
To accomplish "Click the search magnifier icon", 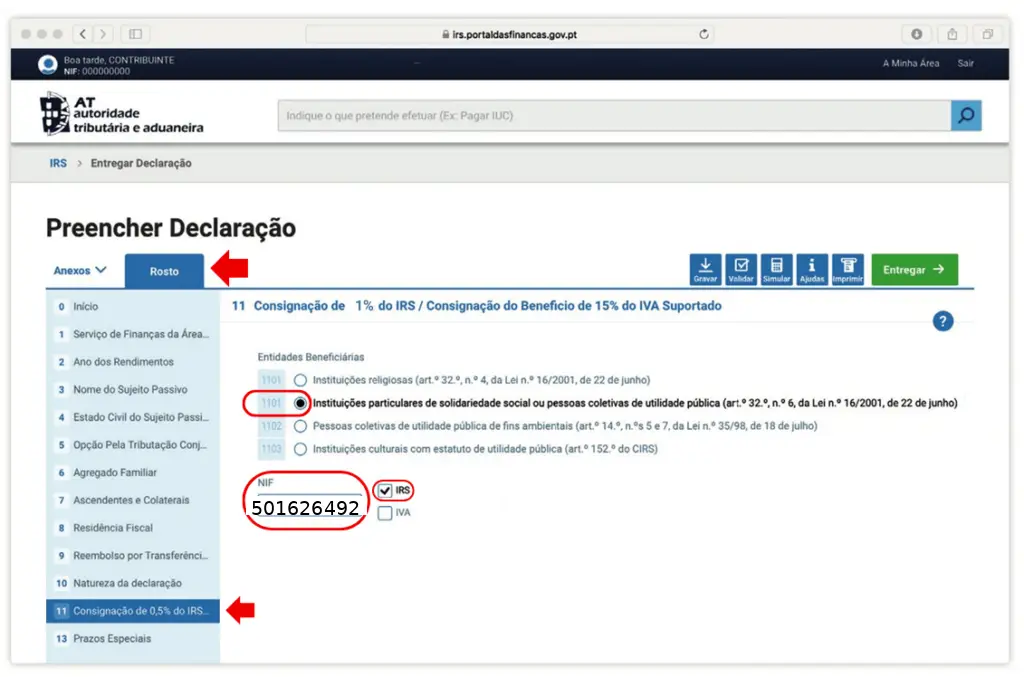I will [965, 115].
